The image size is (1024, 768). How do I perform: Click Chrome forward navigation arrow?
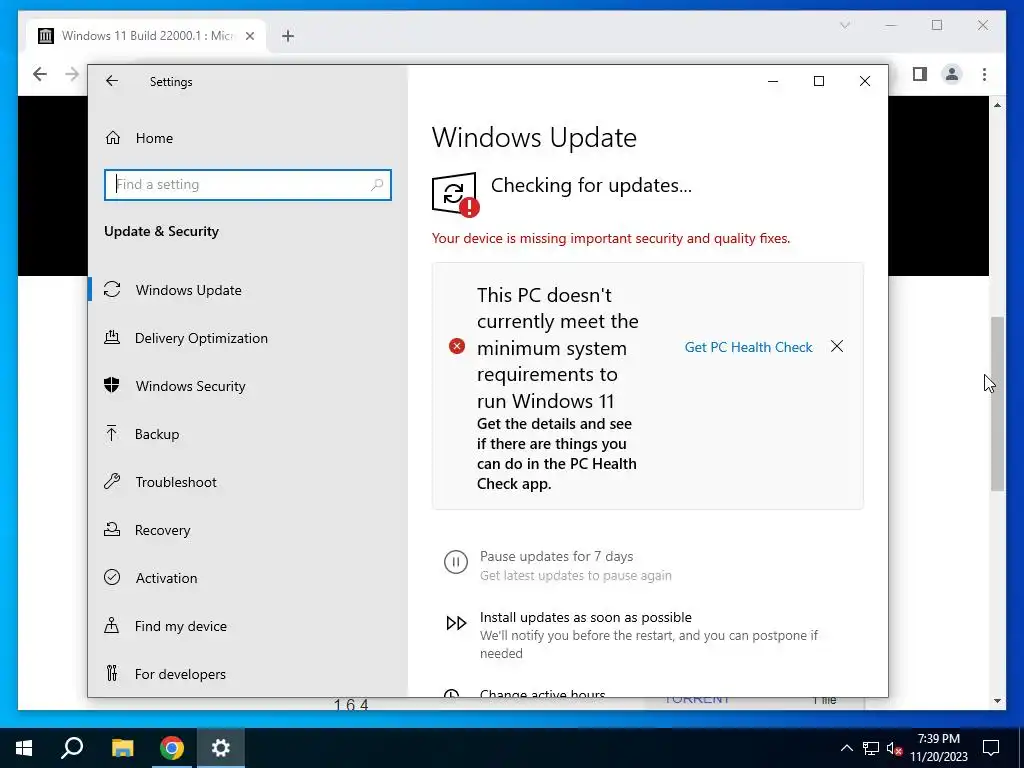click(72, 74)
